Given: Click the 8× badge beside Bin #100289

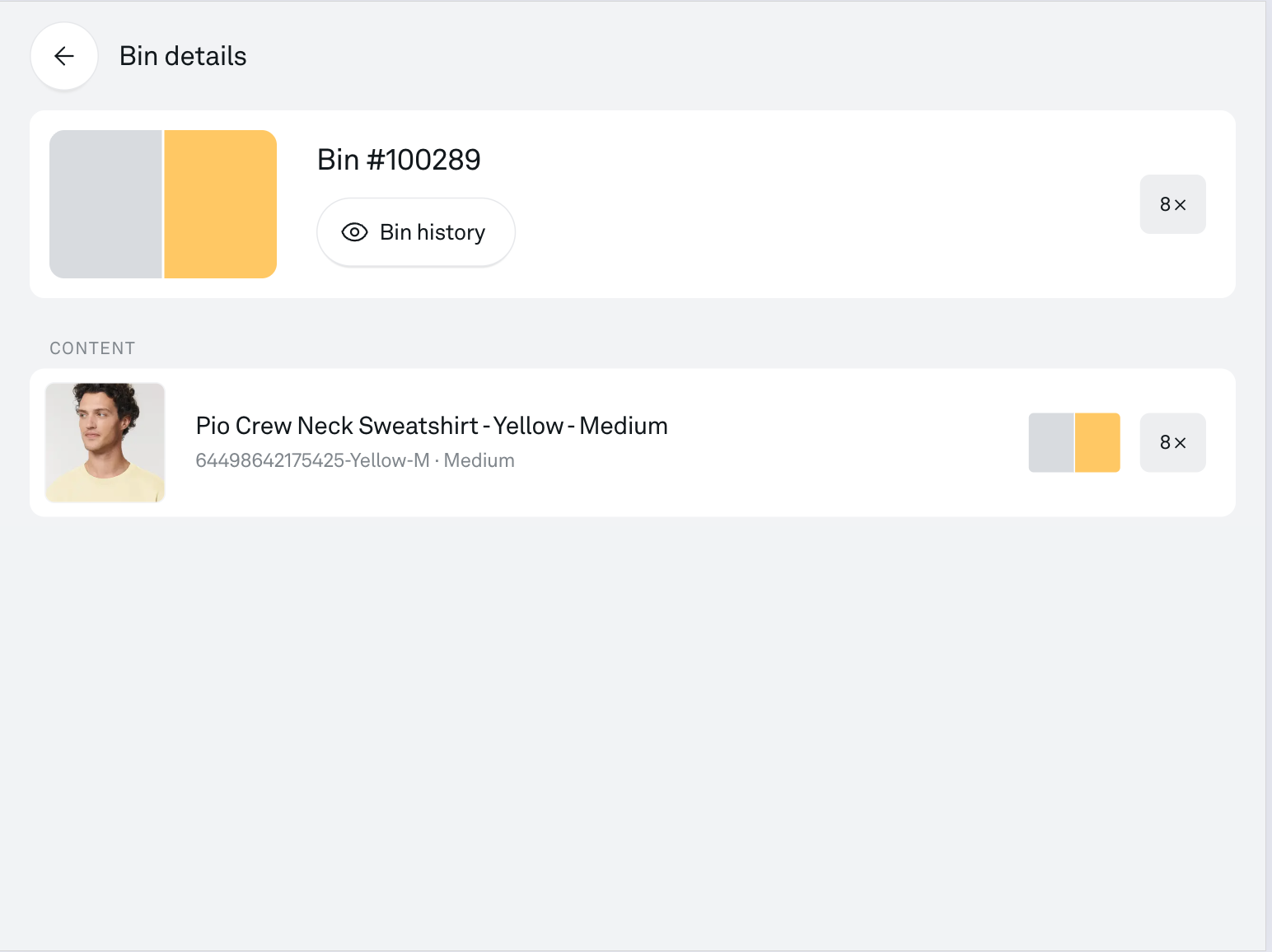Looking at the screenshot, I should [x=1172, y=204].
